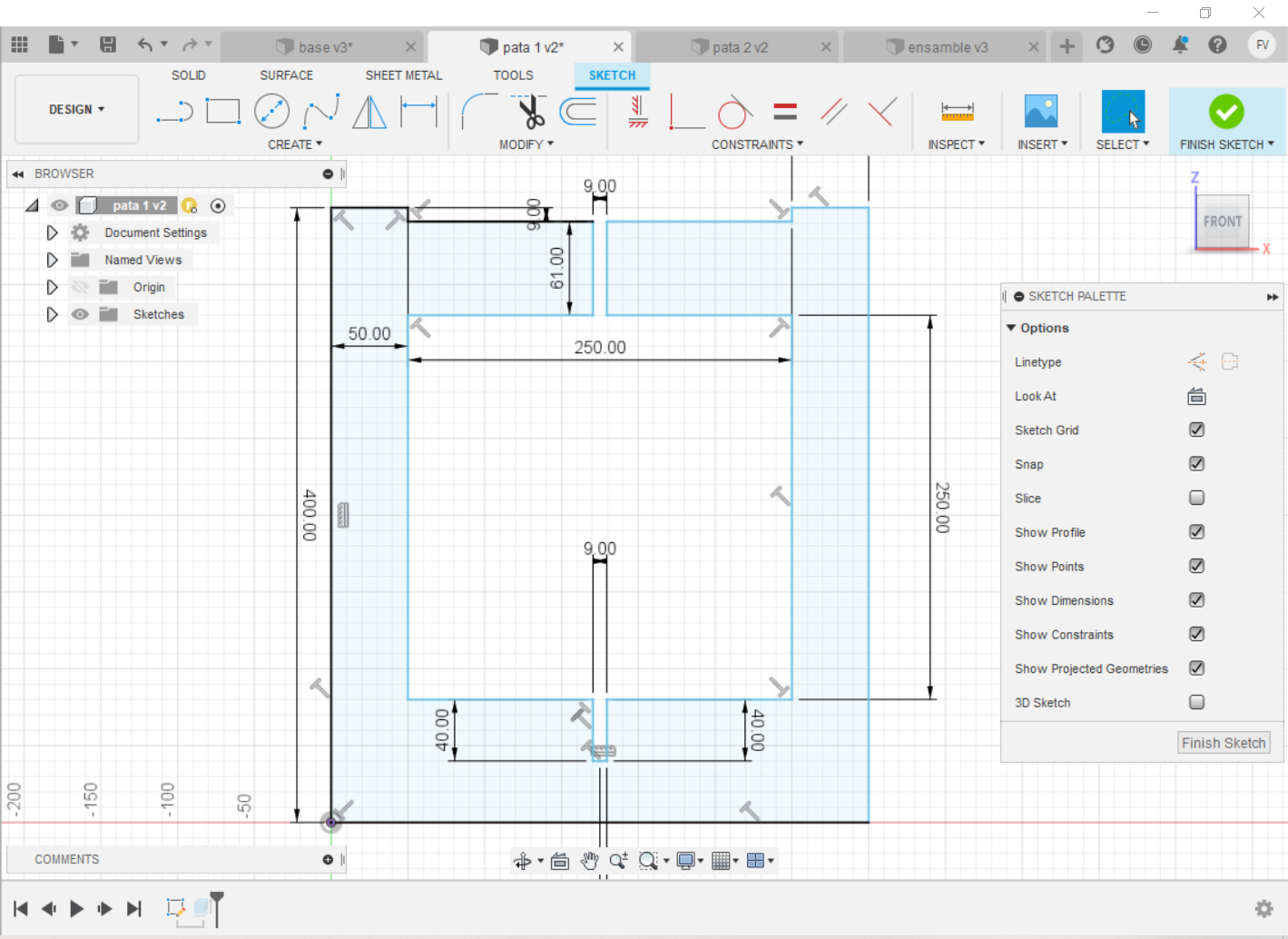Open the DESIGN workspace dropdown
This screenshot has width=1288, height=939.
tap(77, 109)
